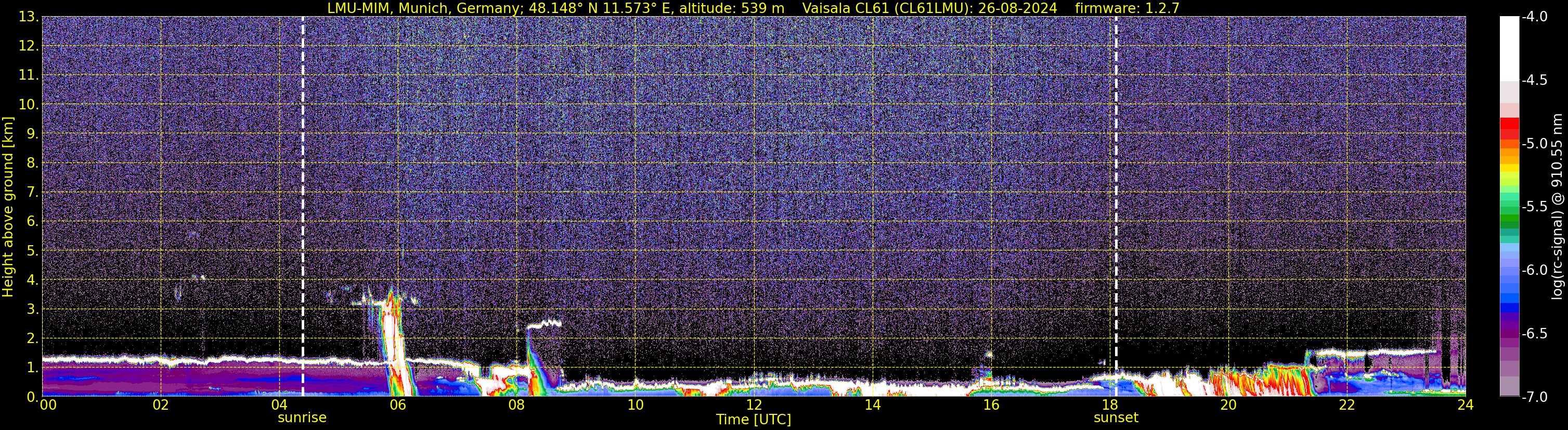
Task: Click the 8. height axis tick label
Action: pos(32,162)
